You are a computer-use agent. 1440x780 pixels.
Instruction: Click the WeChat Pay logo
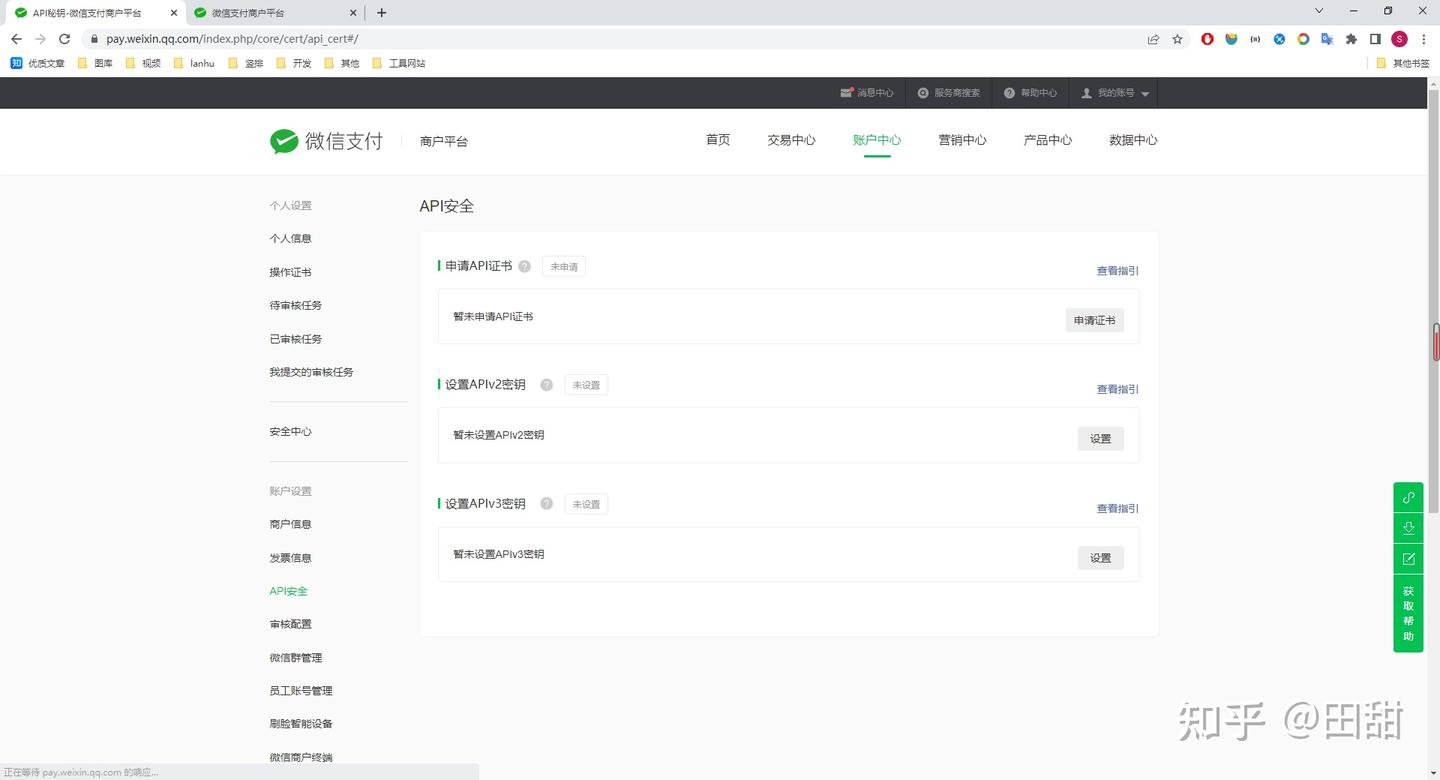point(326,141)
